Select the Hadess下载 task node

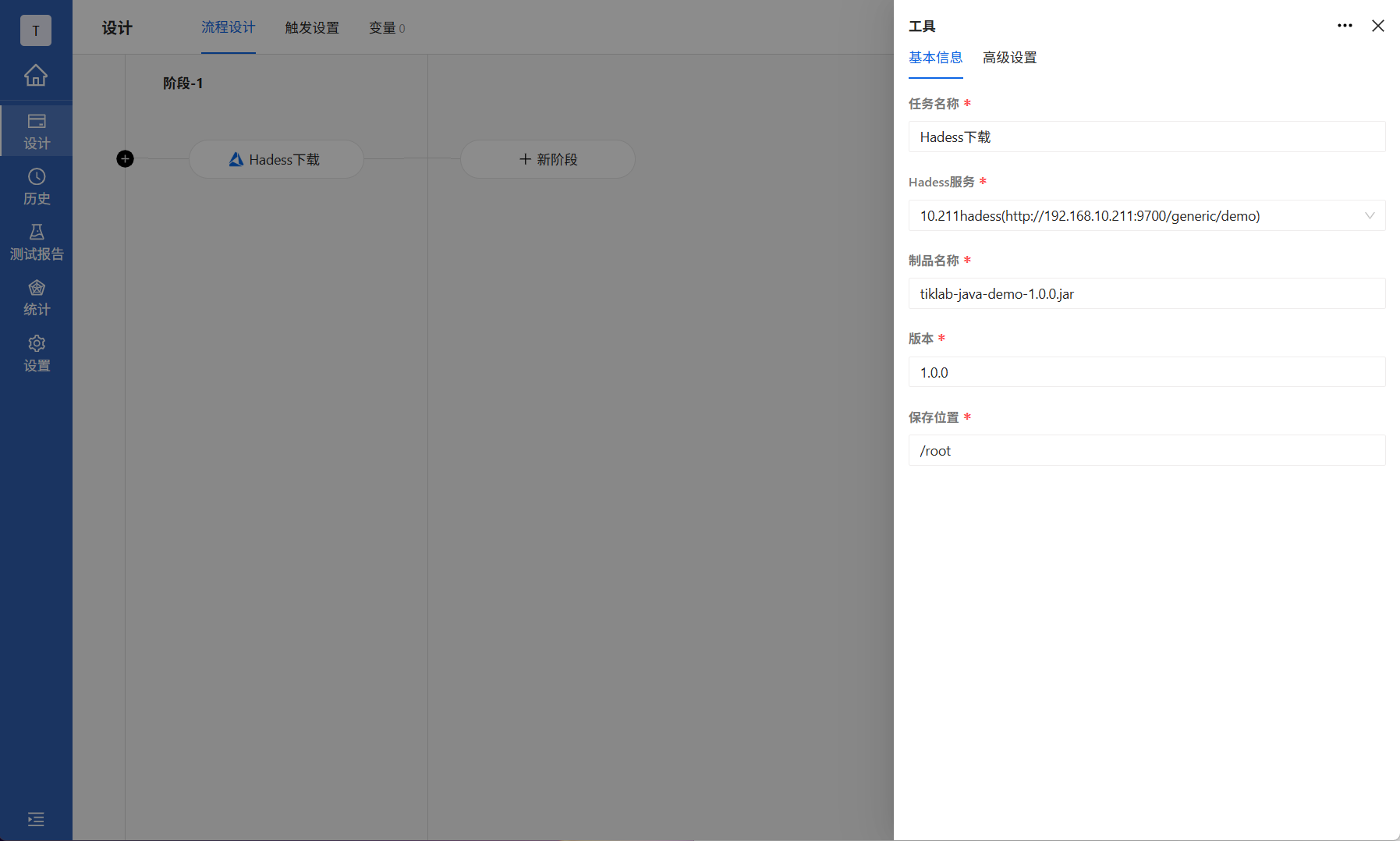pos(276,158)
